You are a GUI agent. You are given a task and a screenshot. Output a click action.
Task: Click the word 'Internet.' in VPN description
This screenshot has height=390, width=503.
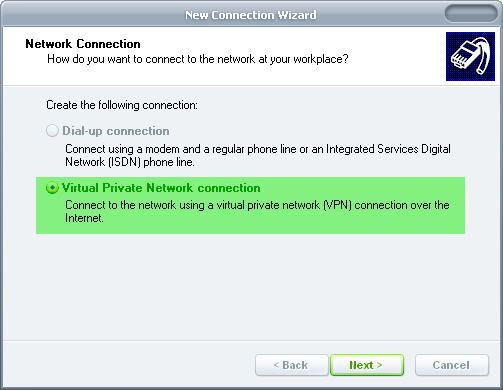[84, 218]
